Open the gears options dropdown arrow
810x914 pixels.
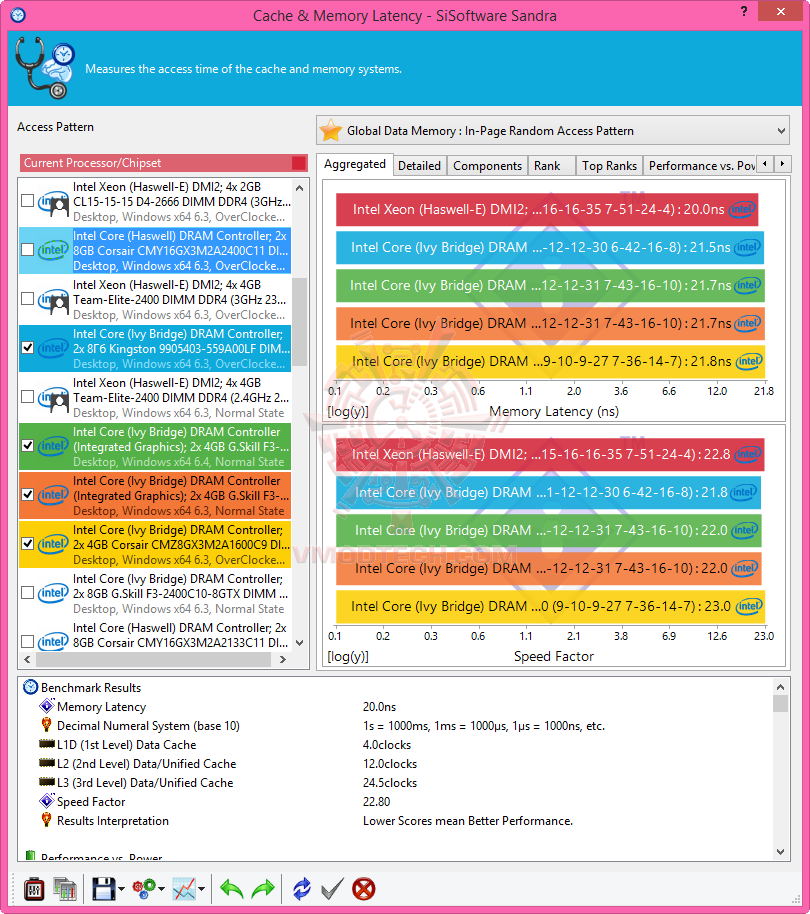(x=161, y=890)
